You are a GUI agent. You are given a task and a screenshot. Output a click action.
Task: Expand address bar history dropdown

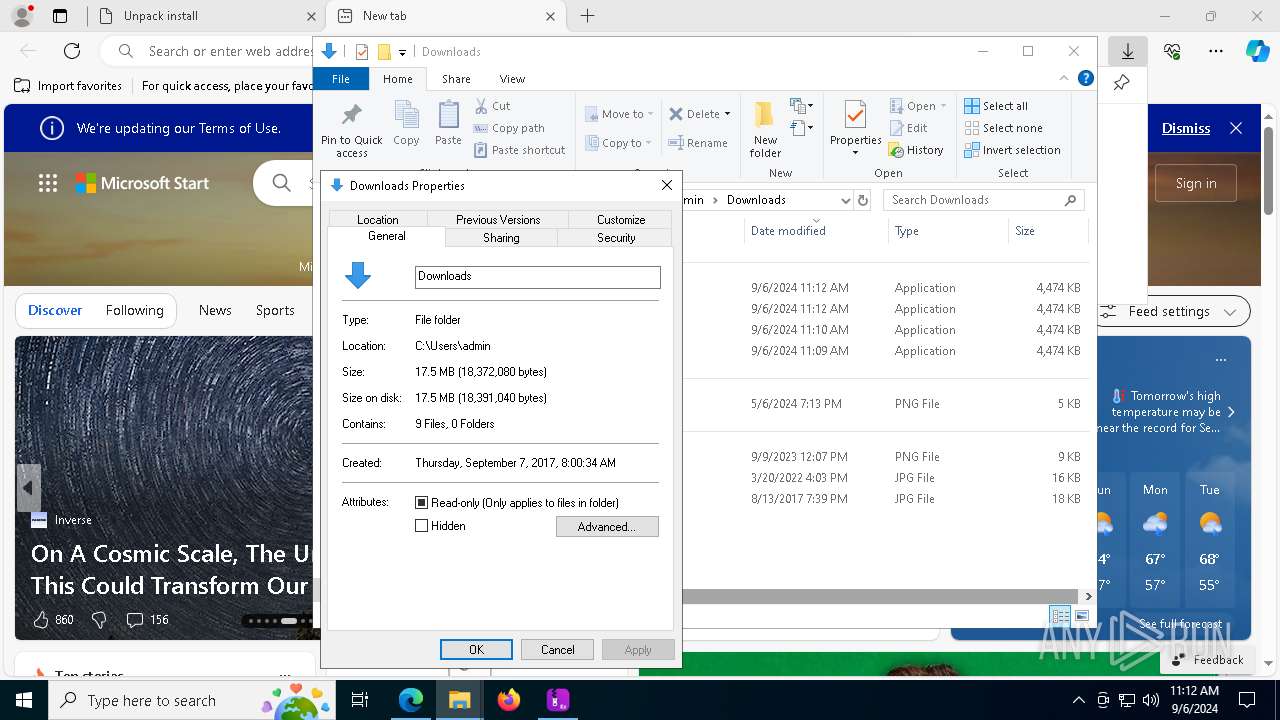pyautogui.click(x=845, y=200)
